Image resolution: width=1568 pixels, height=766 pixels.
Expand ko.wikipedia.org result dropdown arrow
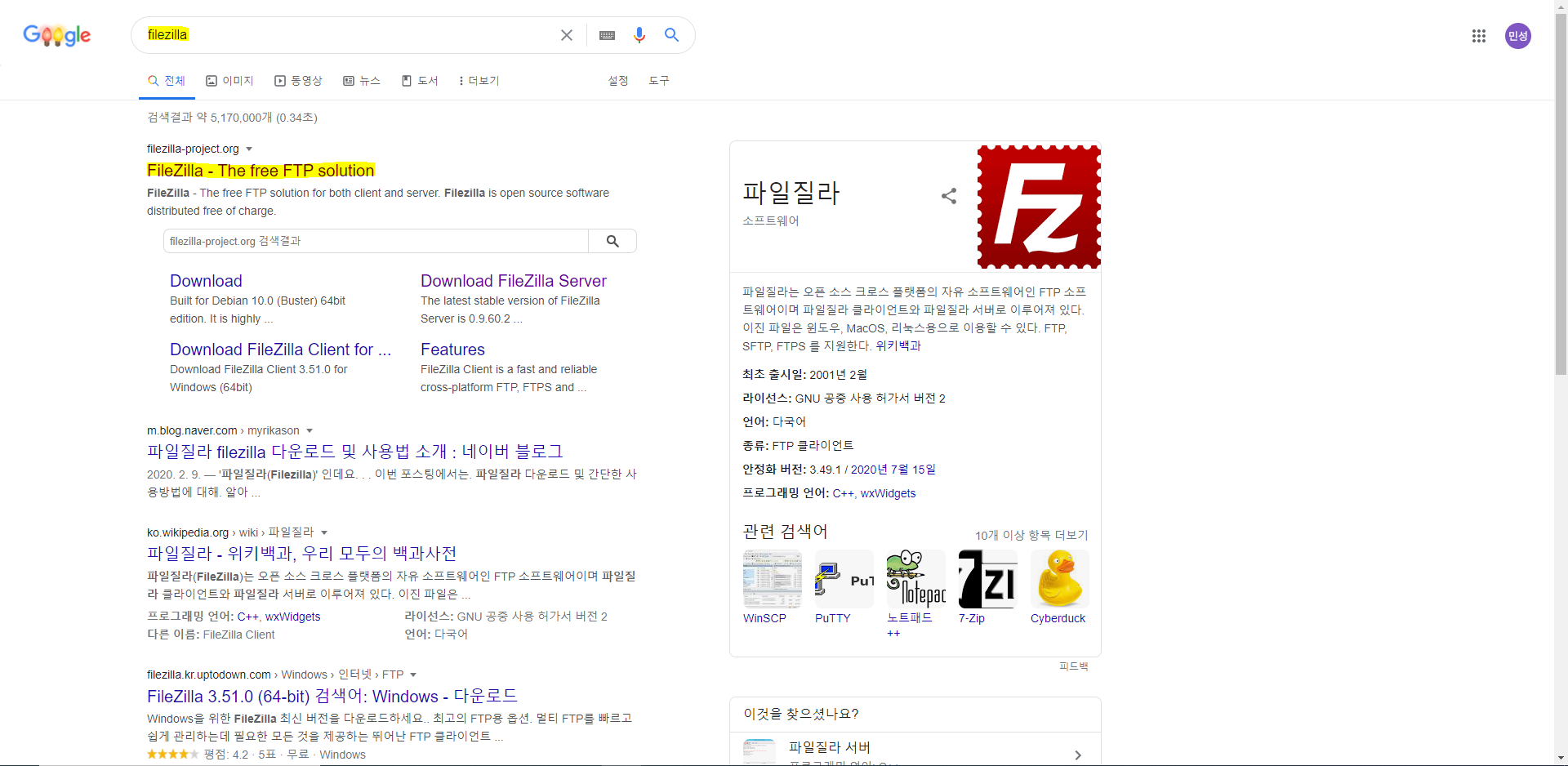click(324, 532)
